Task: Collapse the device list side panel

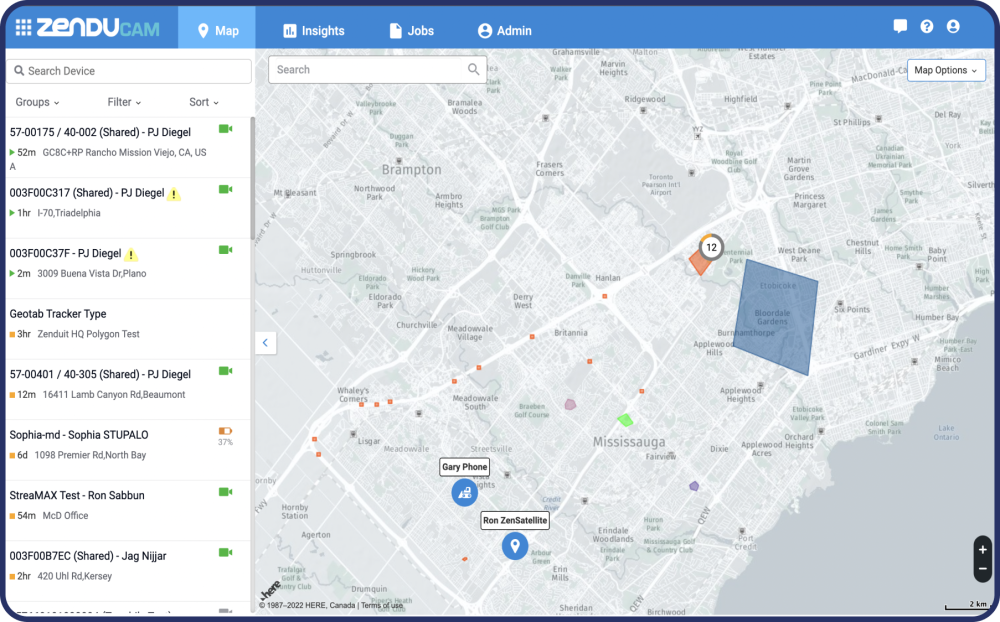Action: (265, 343)
